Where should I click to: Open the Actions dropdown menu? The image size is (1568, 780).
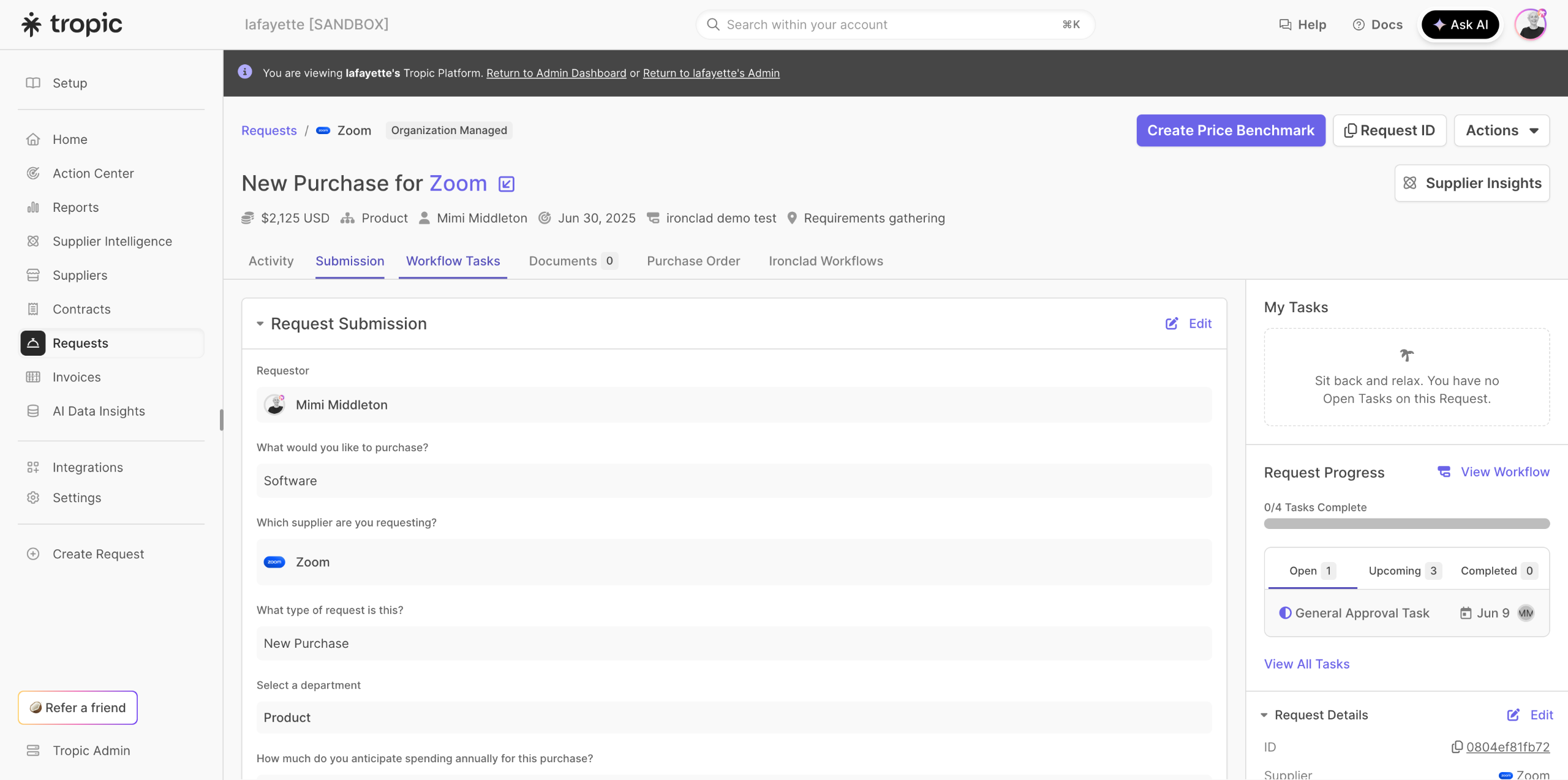pyautogui.click(x=1501, y=130)
